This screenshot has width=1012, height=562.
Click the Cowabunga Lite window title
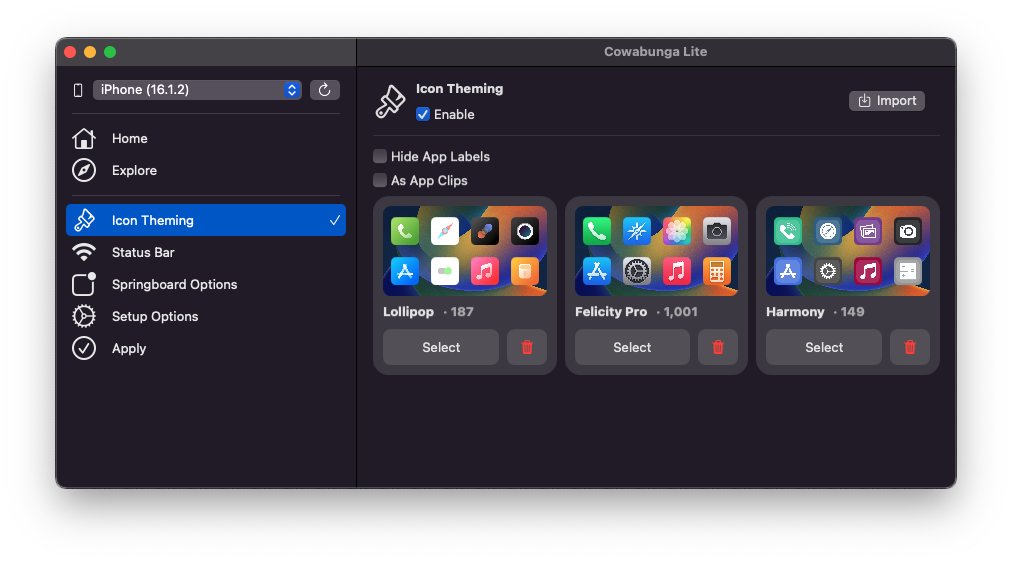click(656, 52)
